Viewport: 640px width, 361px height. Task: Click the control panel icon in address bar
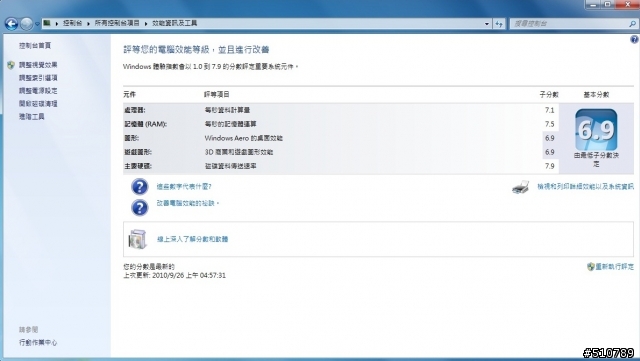coord(47,23)
